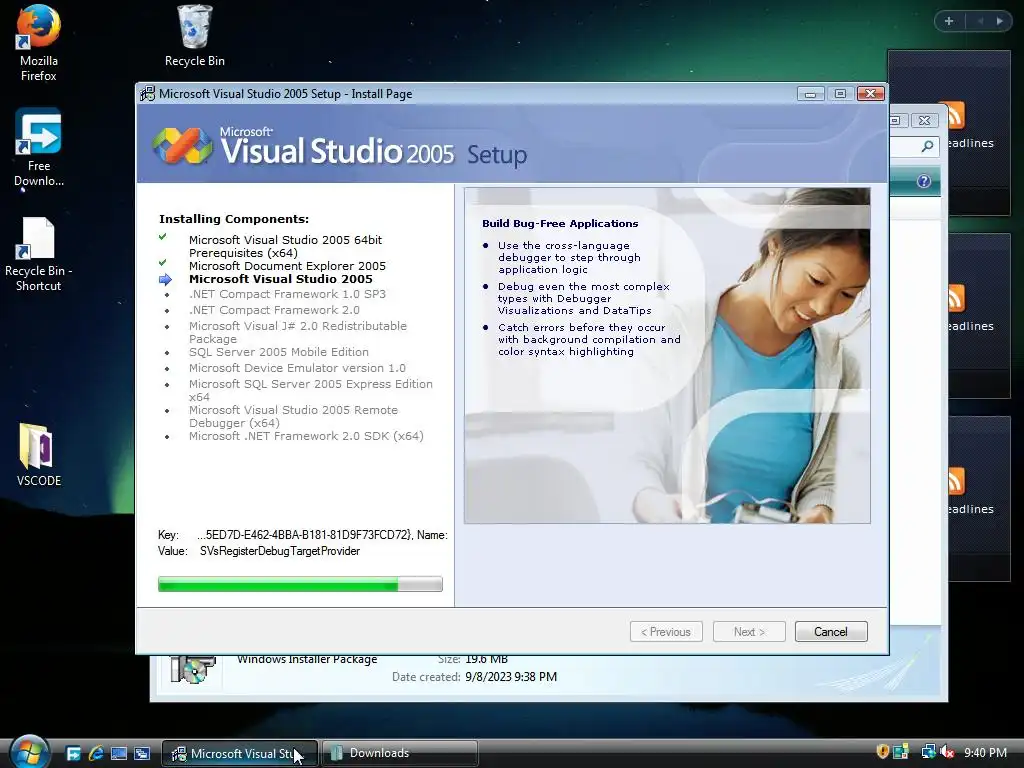Select '.NET Compact Framework 1.0 SP3' list entry

(287, 294)
